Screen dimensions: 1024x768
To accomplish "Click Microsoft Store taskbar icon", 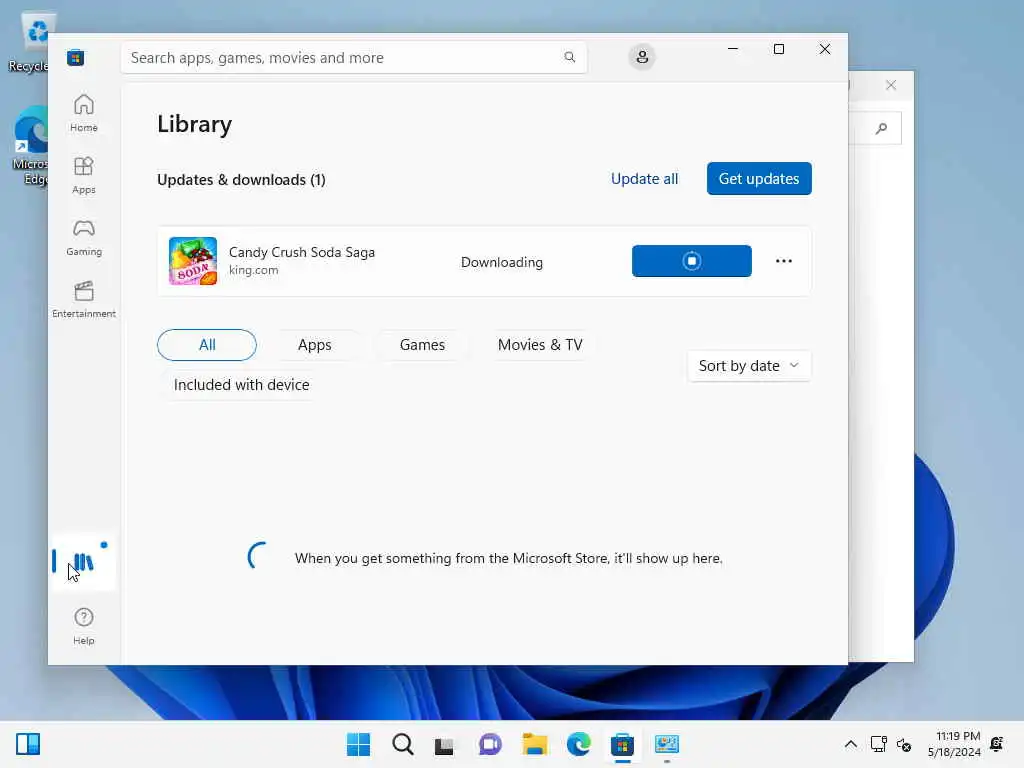I will (x=622, y=744).
